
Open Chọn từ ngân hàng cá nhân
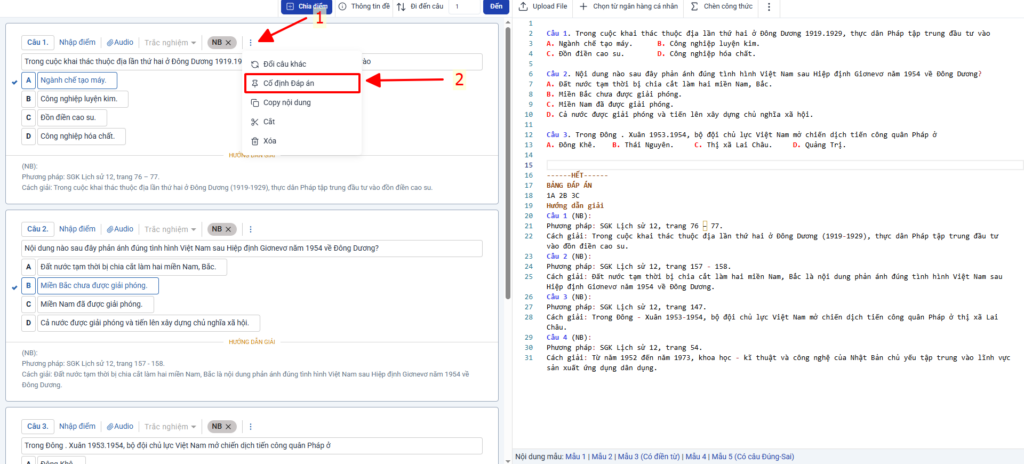coord(630,7)
